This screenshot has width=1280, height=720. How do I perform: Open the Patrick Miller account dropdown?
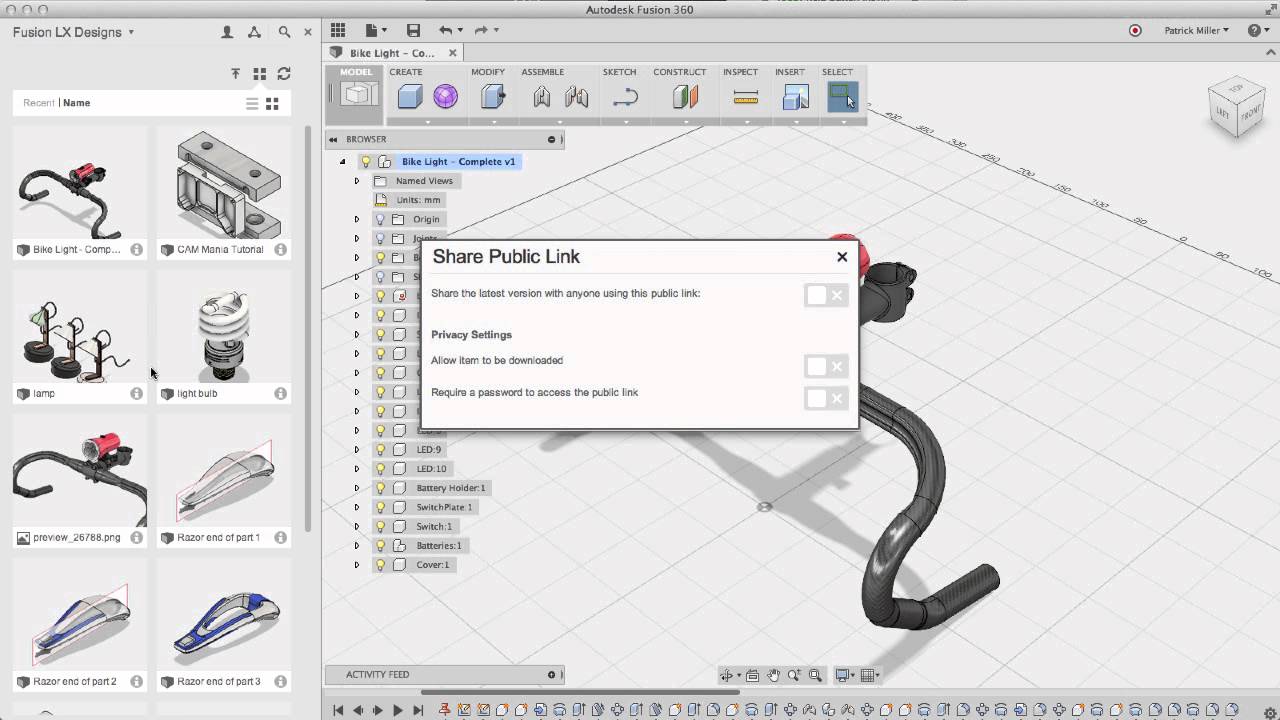pos(1197,31)
